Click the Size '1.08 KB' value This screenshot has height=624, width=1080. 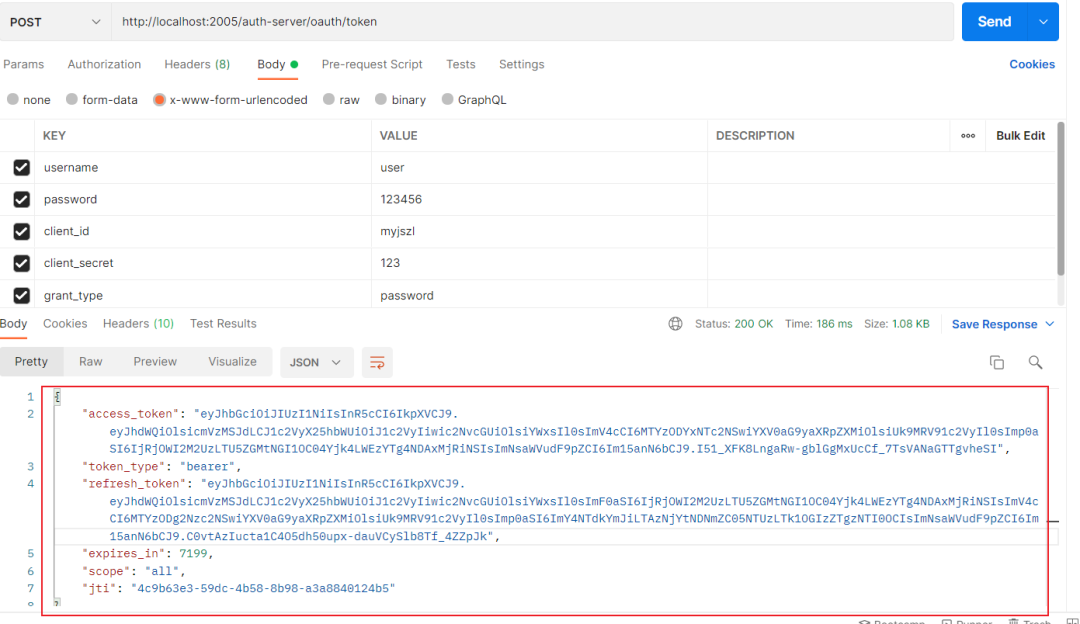[x=911, y=324]
